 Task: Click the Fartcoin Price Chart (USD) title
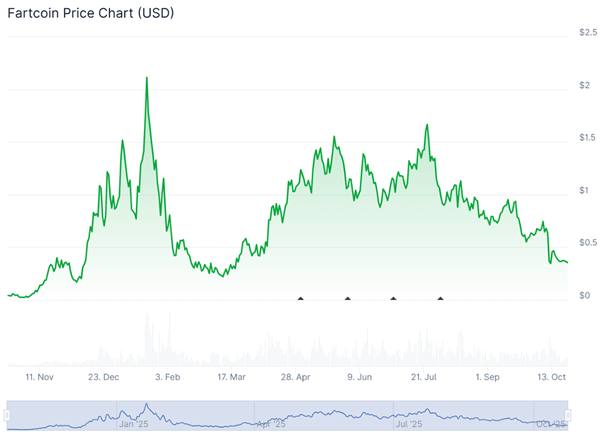[89, 14]
